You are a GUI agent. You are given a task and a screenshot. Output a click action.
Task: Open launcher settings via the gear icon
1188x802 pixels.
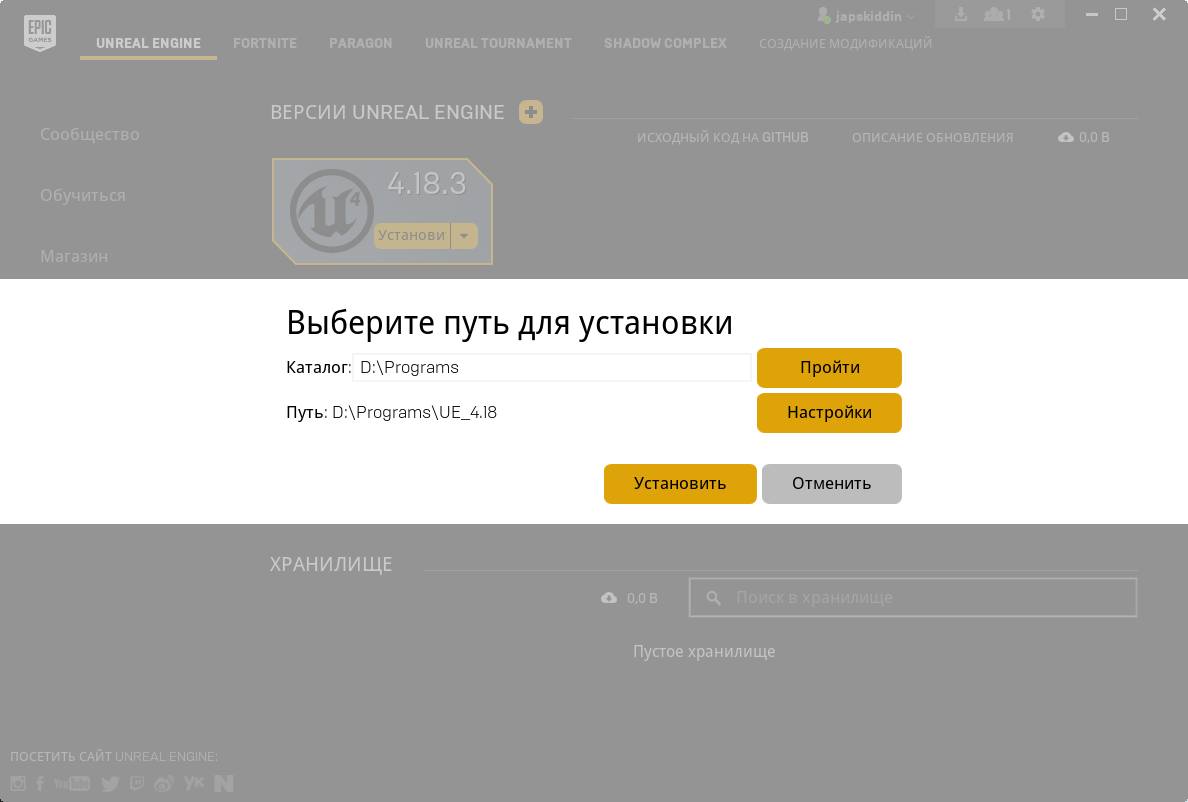coord(1036,14)
